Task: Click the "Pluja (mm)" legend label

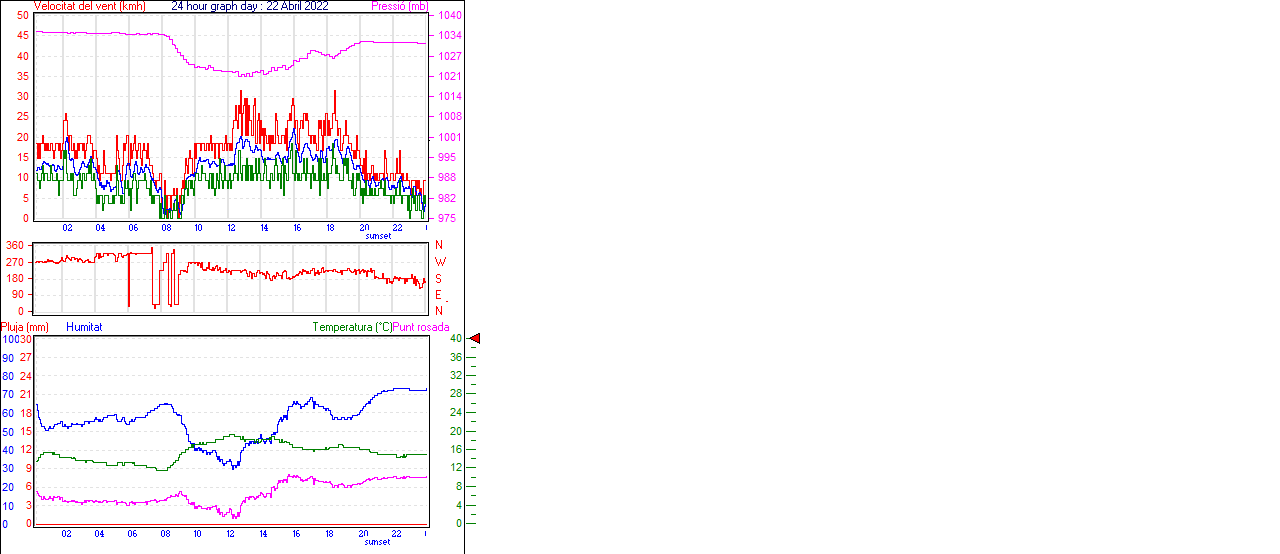Action: click(25, 327)
